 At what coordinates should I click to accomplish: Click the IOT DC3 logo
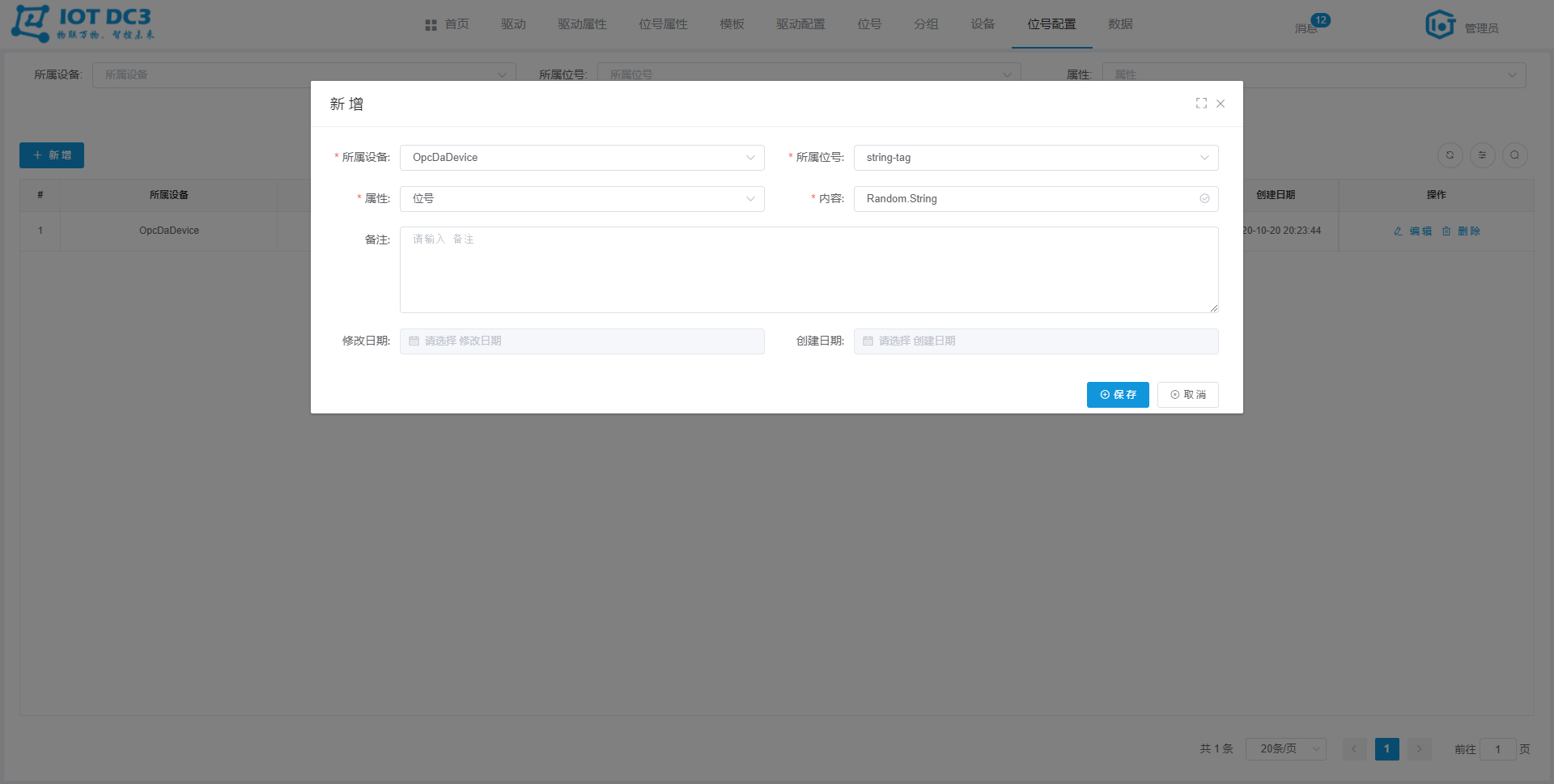coord(83,23)
